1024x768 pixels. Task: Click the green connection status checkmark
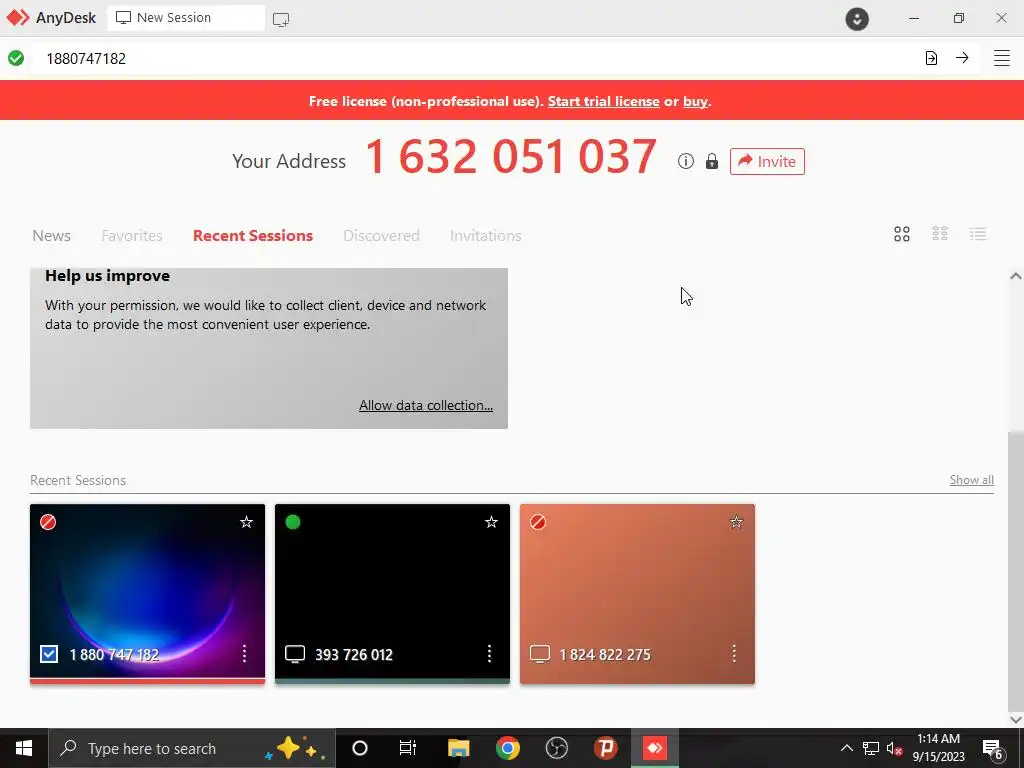16,58
